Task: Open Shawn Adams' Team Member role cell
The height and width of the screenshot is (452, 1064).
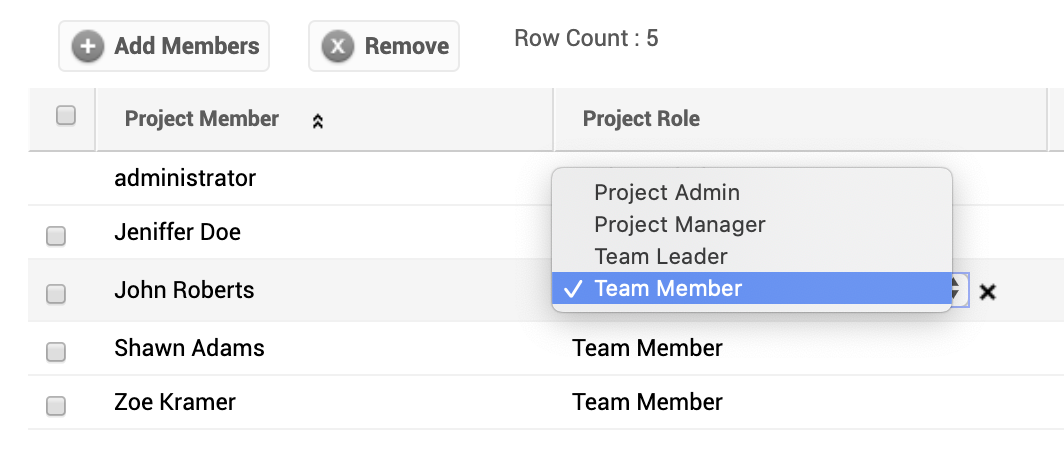Action: point(647,348)
